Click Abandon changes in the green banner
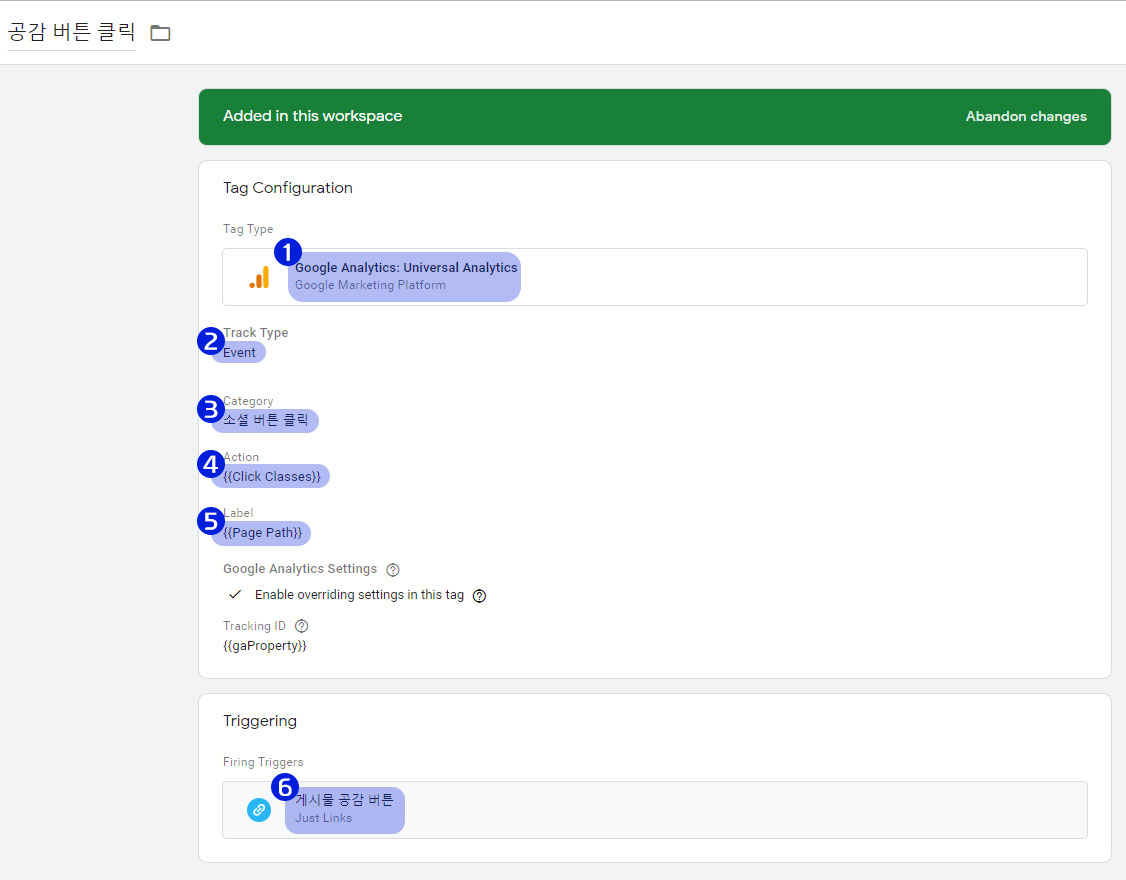This screenshot has width=1126, height=880. coord(1025,116)
